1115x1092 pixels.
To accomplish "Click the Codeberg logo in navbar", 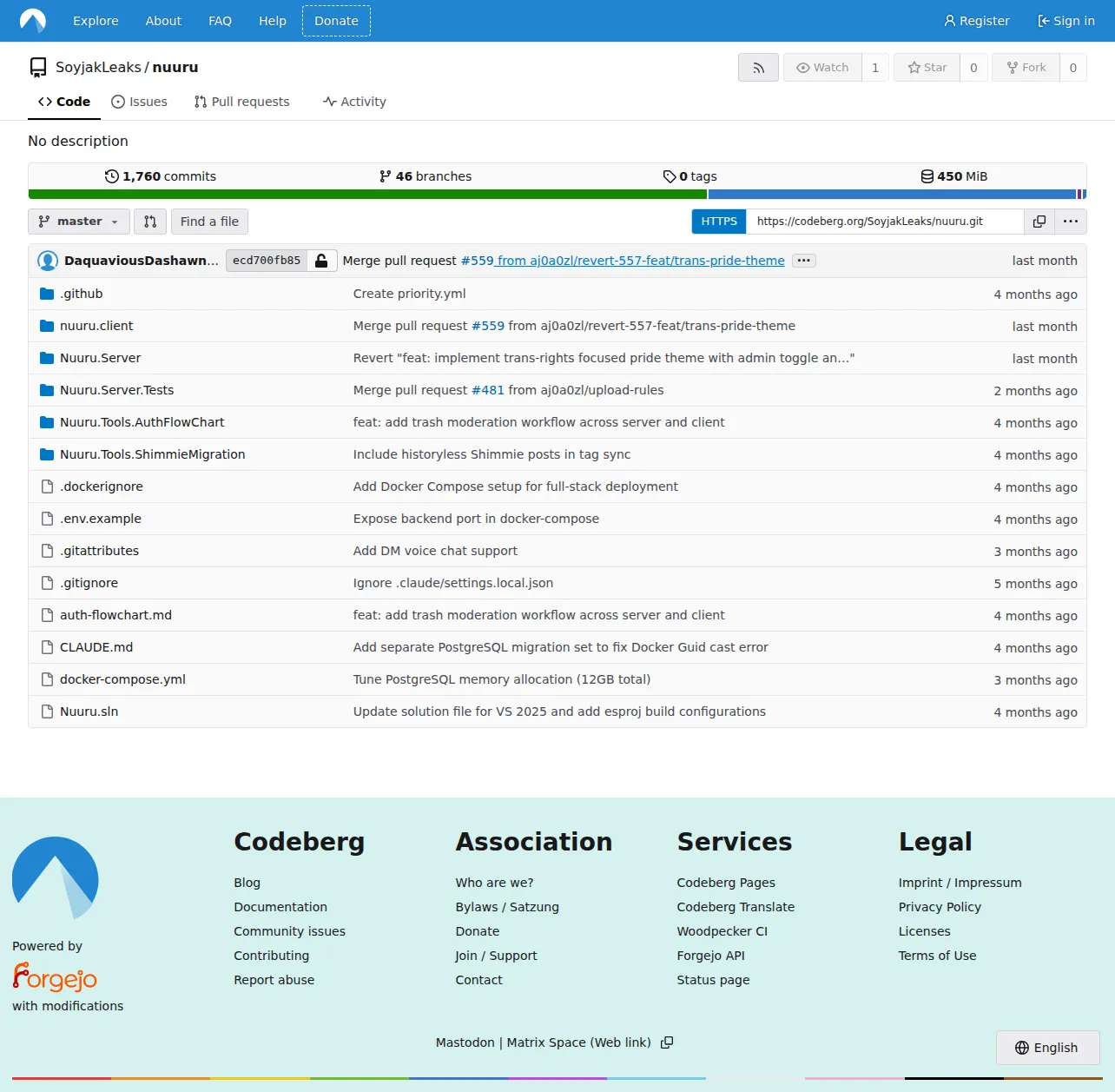I will point(33,21).
